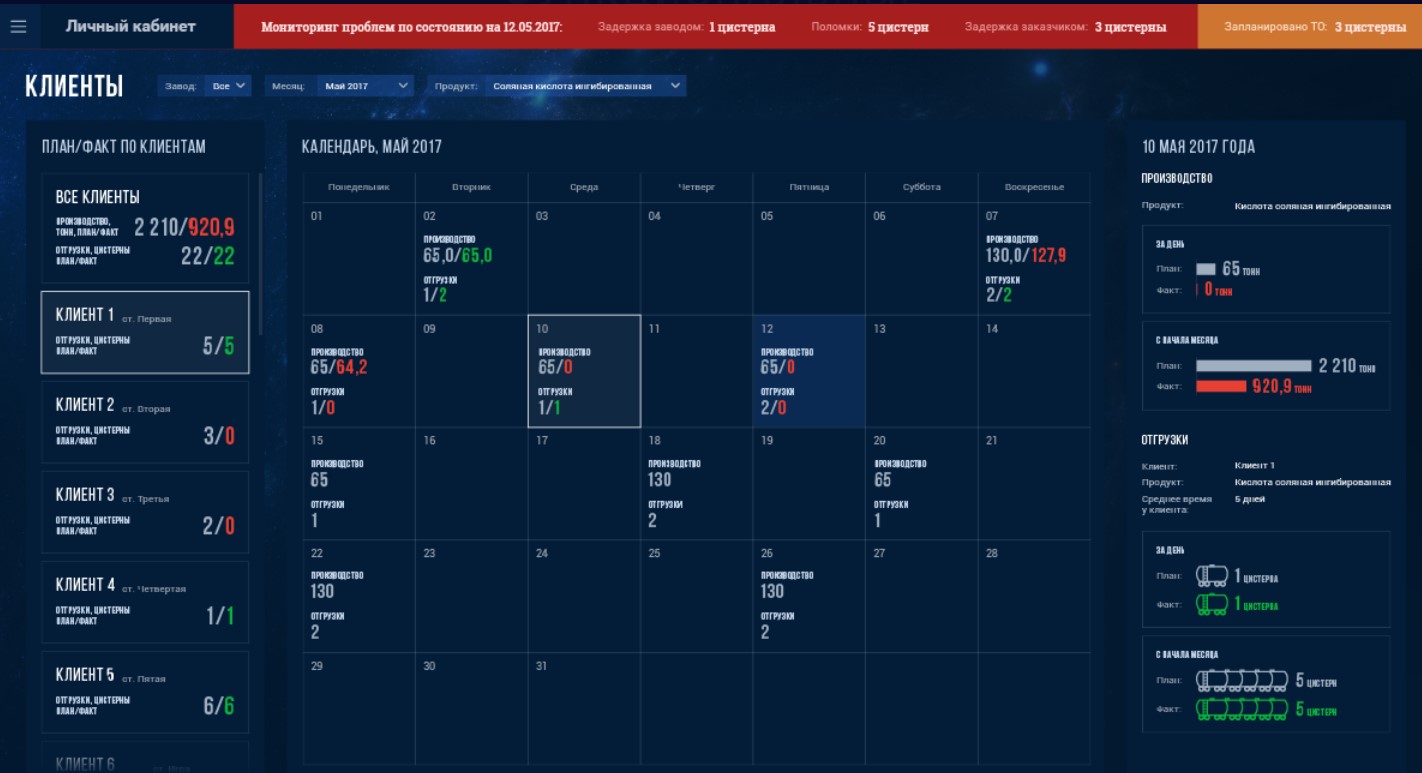Click the План/факт по клиентам heading
This screenshot has height=773, width=1422.
123,147
